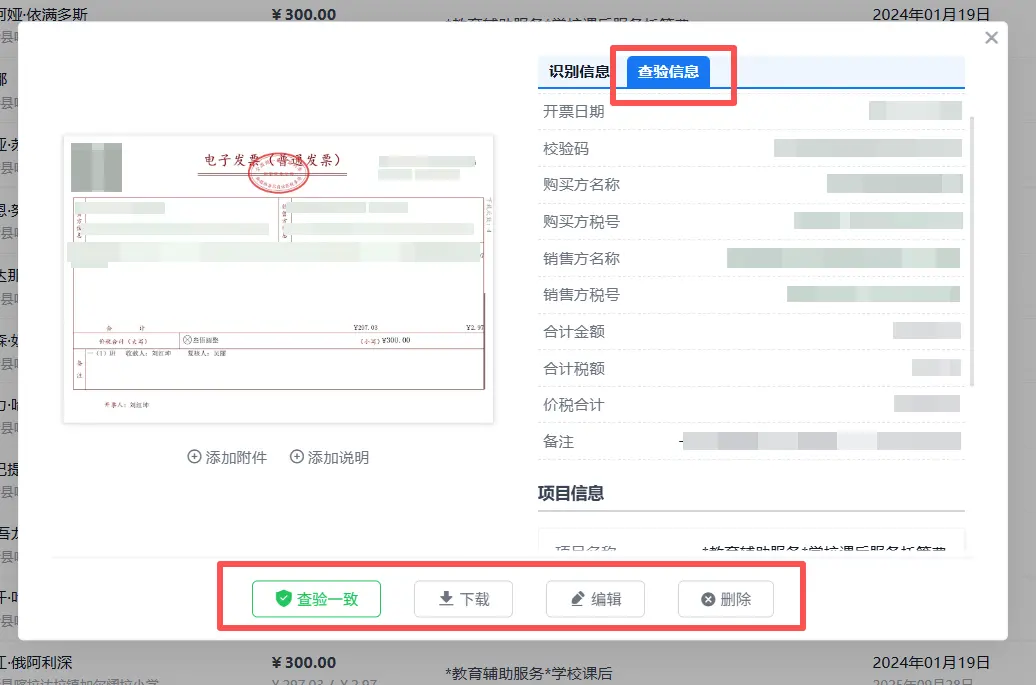The height and width of the screenshot is (685, 1036).
Task: Click the info panel vertical scrollbar
Action: point(971,250)
